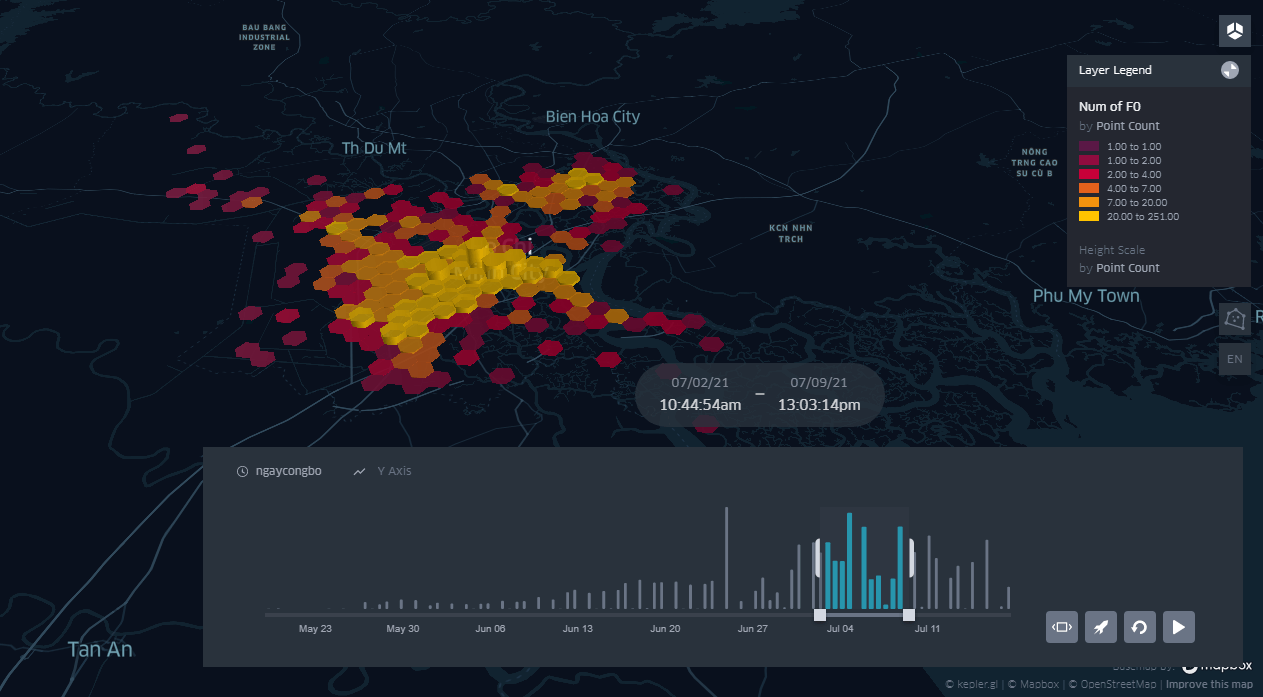1263x697 pixels.
Task: Click the 20.00 to 251.00 yellow swatch
Action: 1087,216
